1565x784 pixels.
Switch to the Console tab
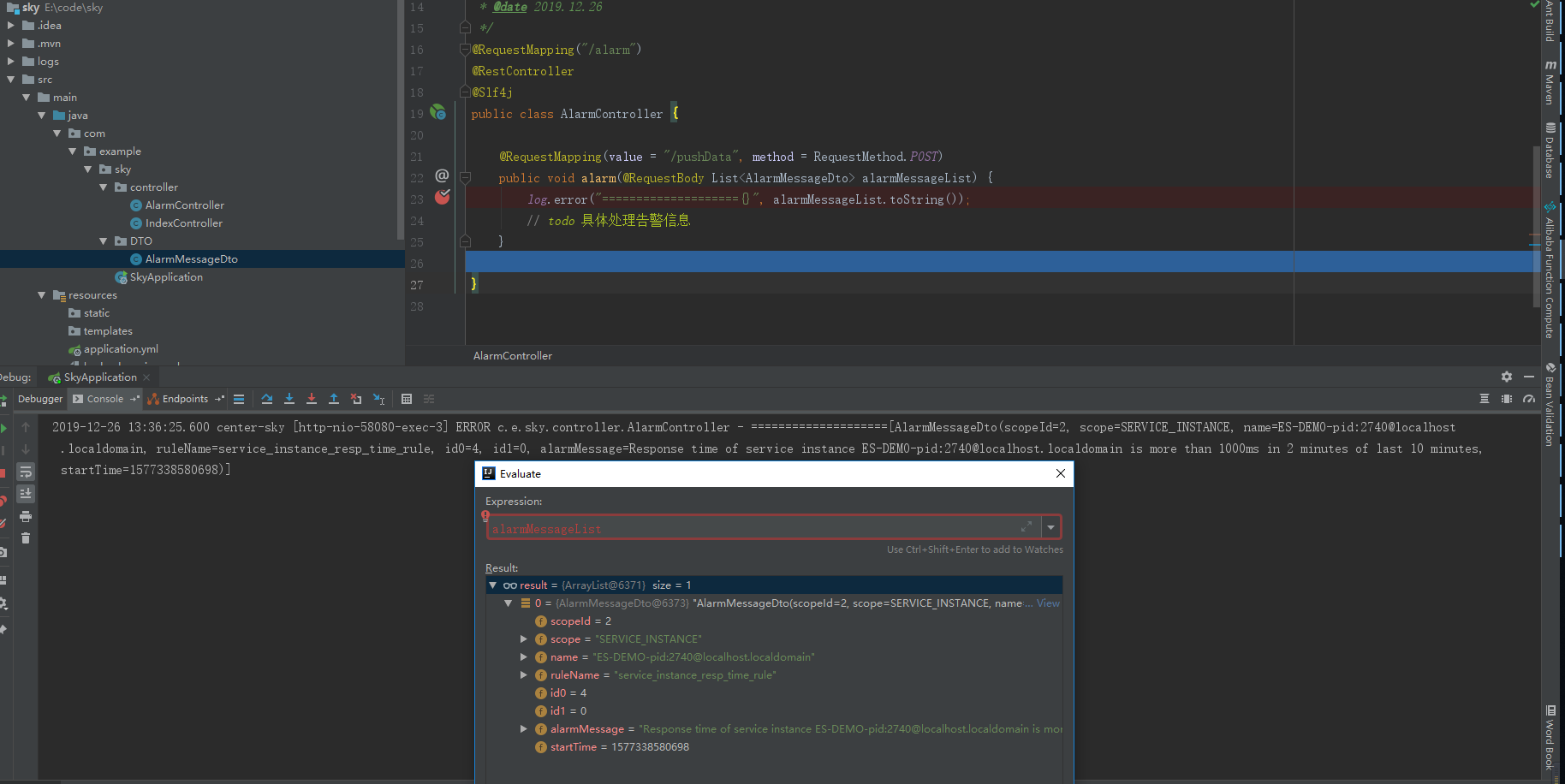click(104, 399)
